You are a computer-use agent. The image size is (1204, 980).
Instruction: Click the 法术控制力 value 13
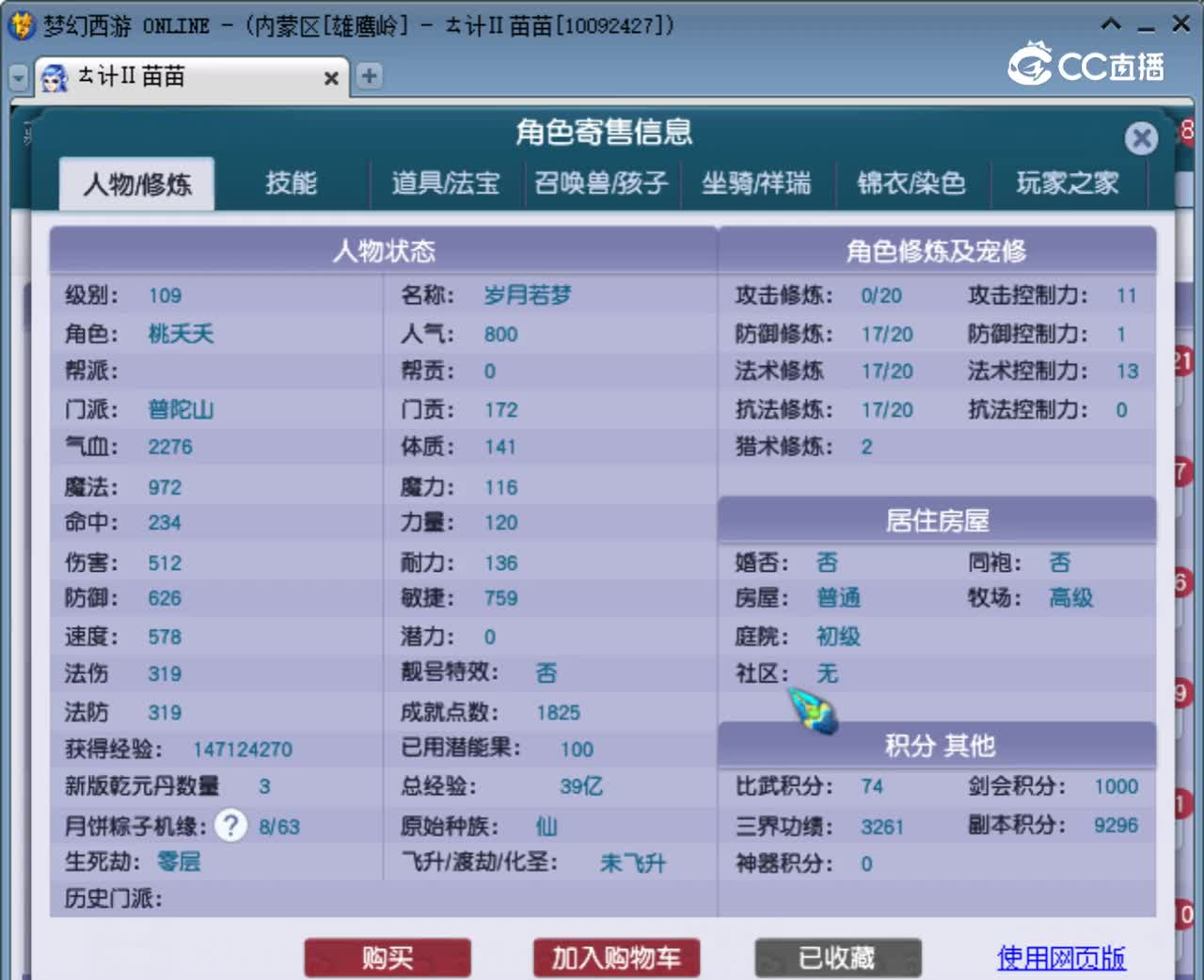(x=1127, y=371)
